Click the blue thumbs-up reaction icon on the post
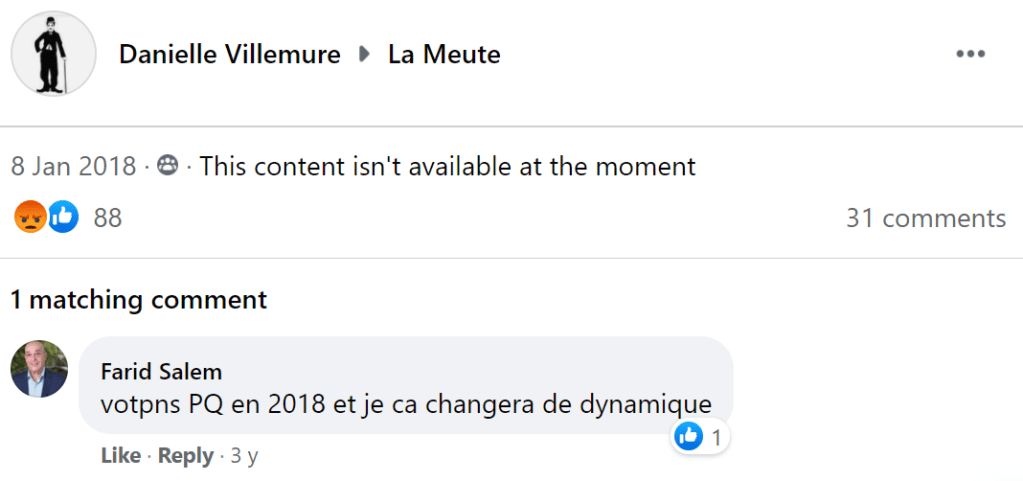This screenshot has width=1023, height=481. [x=63, y=217]
